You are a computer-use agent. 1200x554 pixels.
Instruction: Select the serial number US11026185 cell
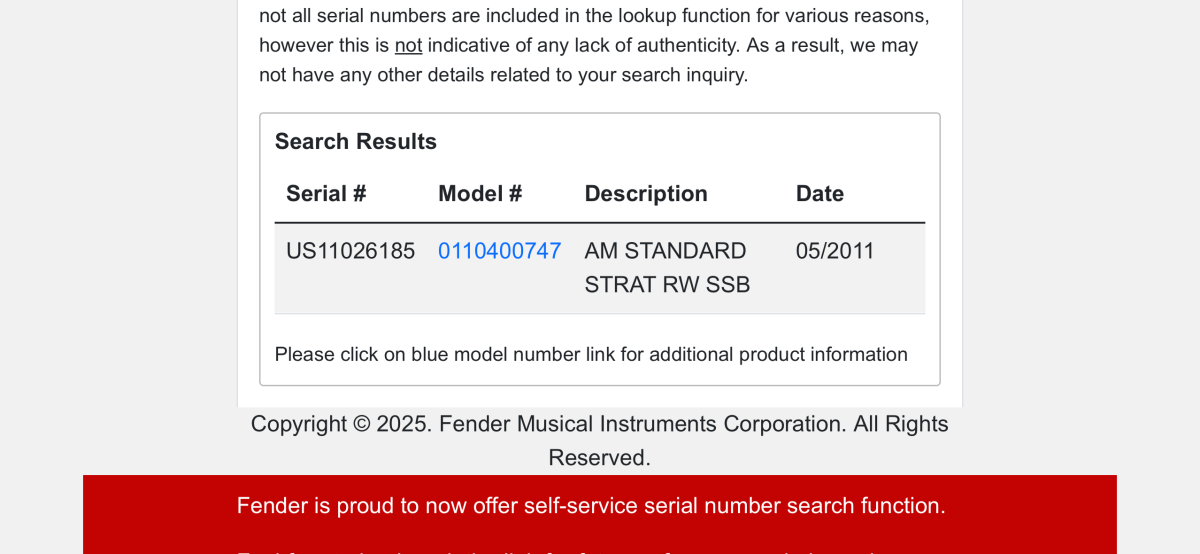[350, 251]
